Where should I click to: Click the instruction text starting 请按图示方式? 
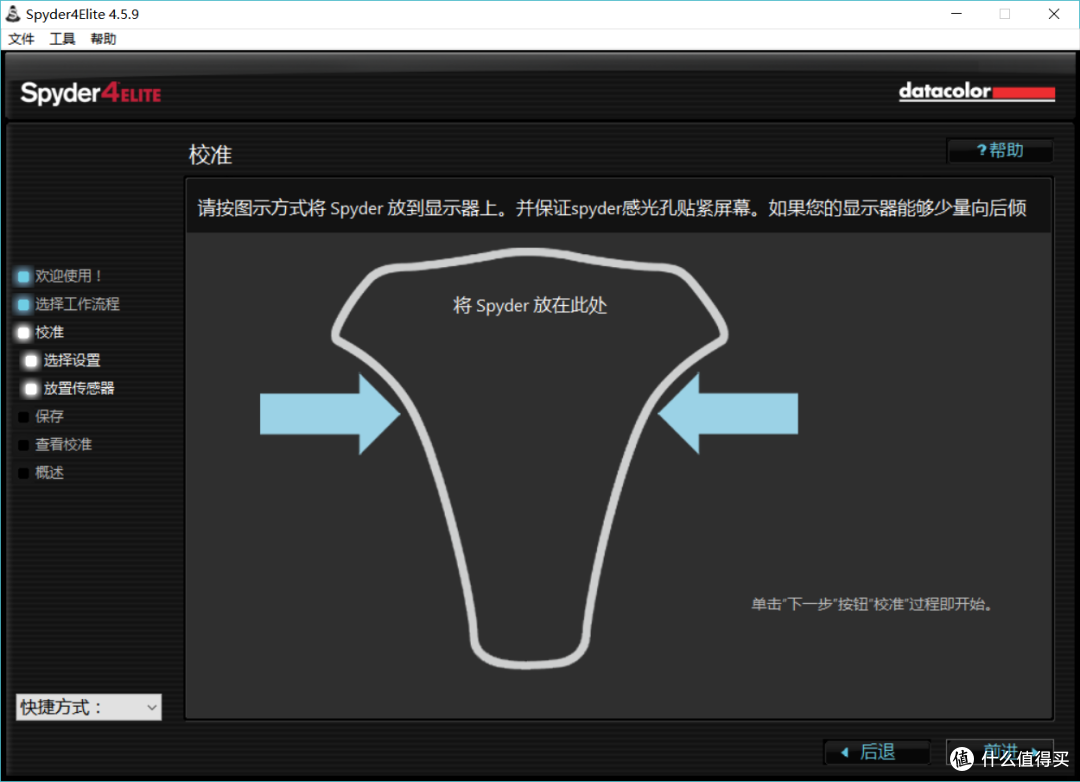click(612, 208)
